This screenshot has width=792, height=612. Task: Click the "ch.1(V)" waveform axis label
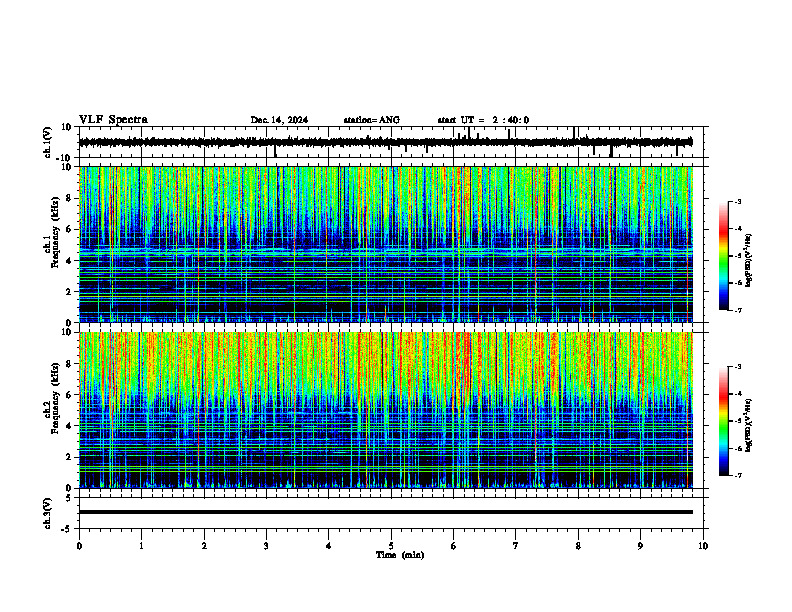coord(48,142)
